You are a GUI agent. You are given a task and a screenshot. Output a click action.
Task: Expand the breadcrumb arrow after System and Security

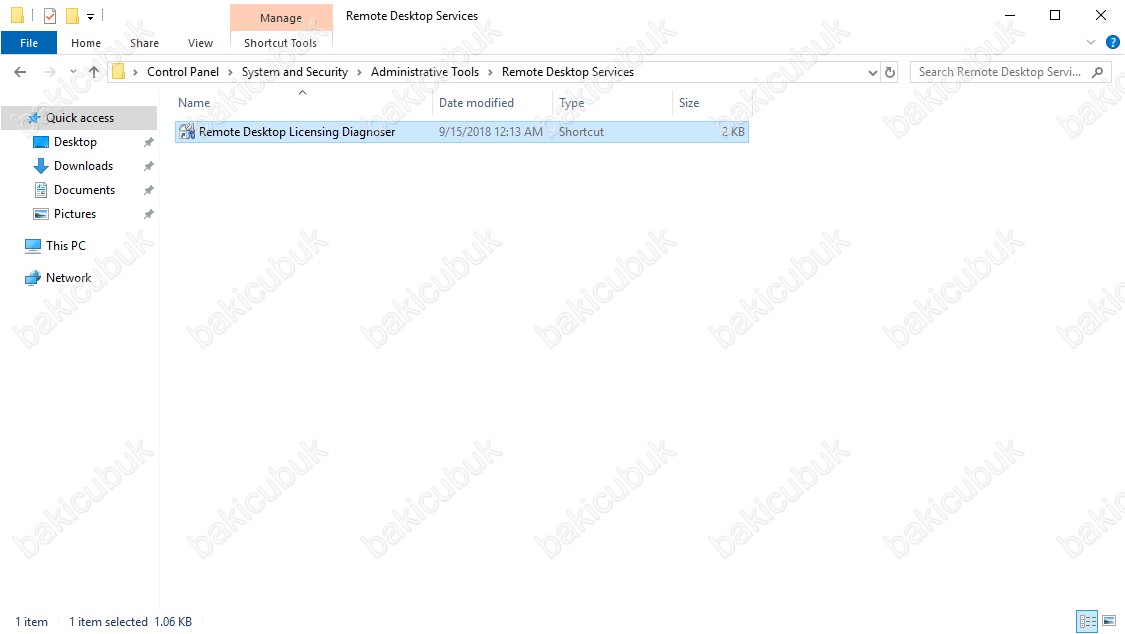pyautogui.click(x=359, y=72)
